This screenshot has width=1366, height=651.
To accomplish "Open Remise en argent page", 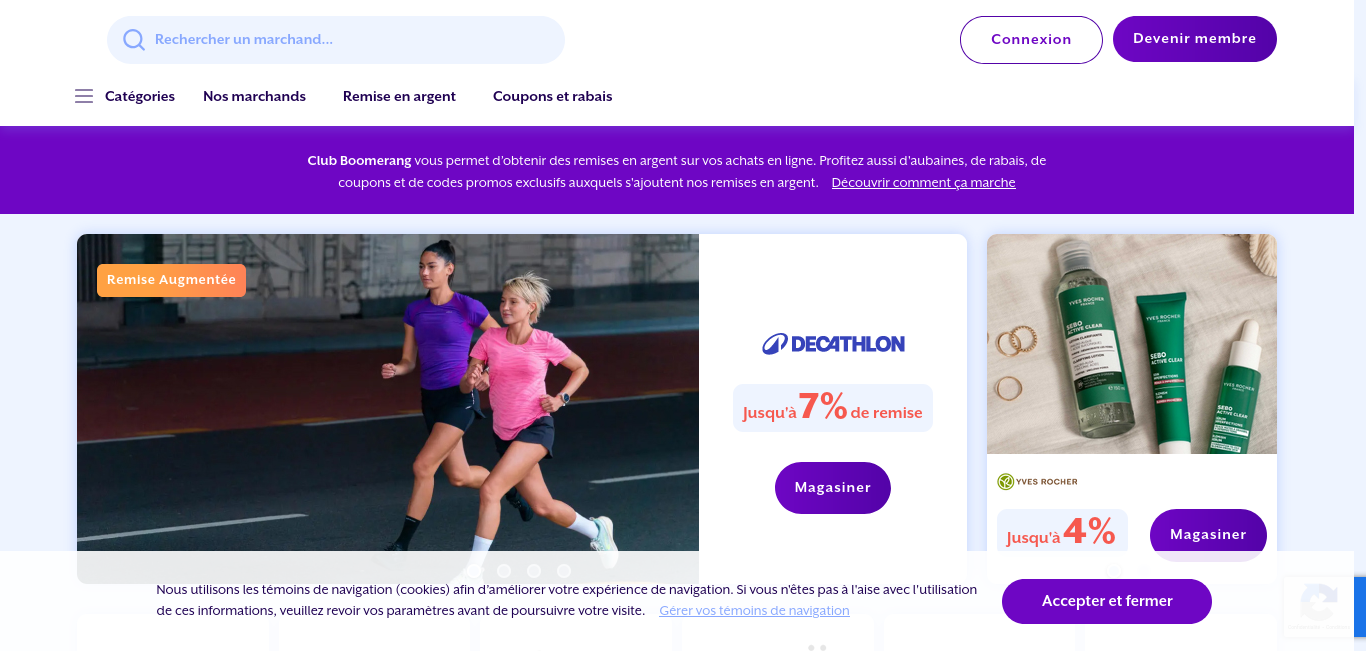I will point(399,96).
